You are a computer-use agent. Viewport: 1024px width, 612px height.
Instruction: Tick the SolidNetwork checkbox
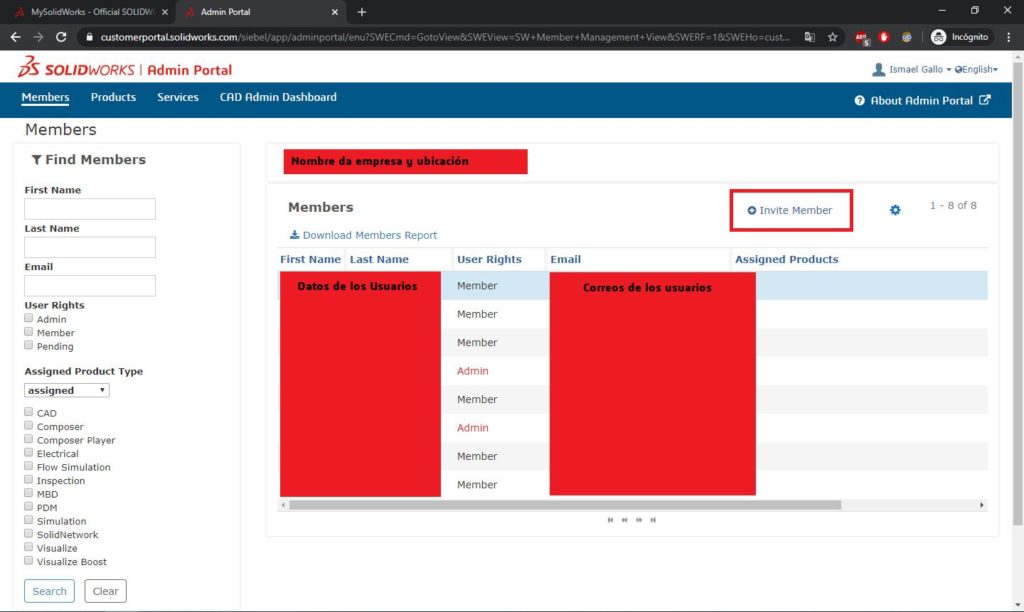28,534
